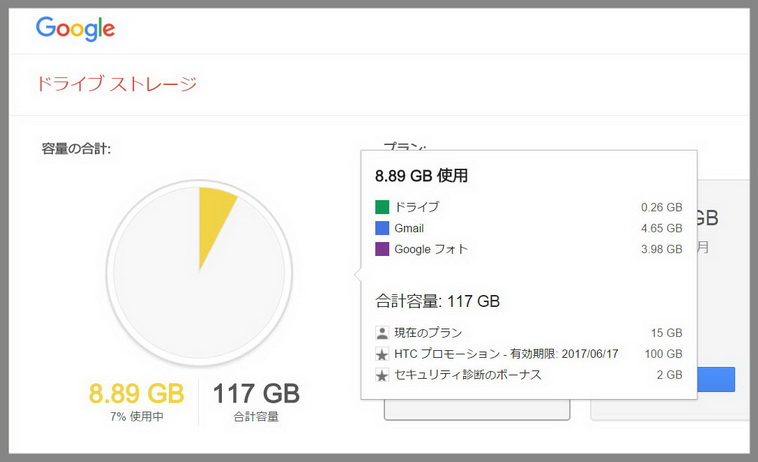
Task: Click the HTC プロモーション 100 GB entry
Action: coord(528,354)
